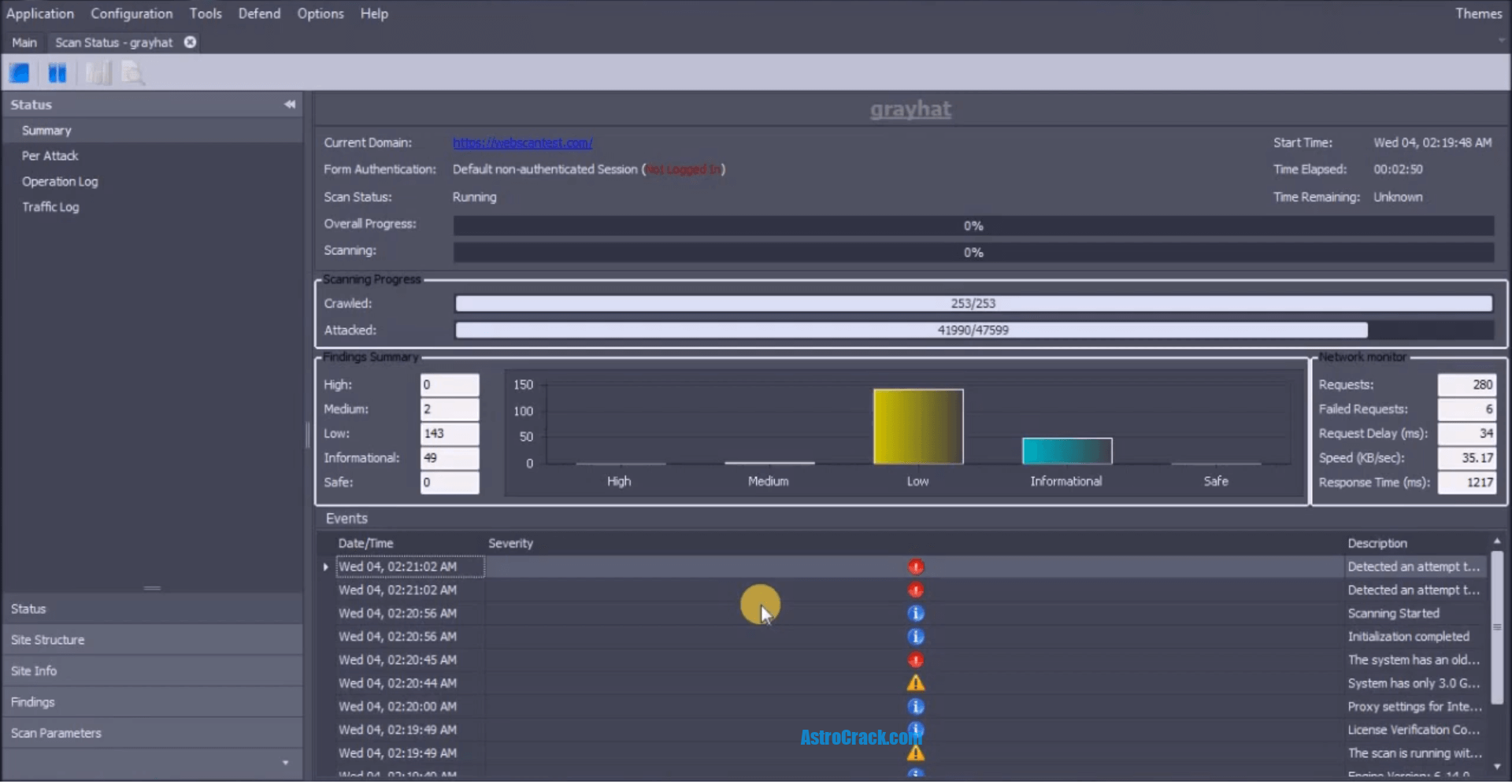The width and height of the screenshot is (1512, 784).
Task: Pause the scan using the pause icon
Action: tap(57, 72)
